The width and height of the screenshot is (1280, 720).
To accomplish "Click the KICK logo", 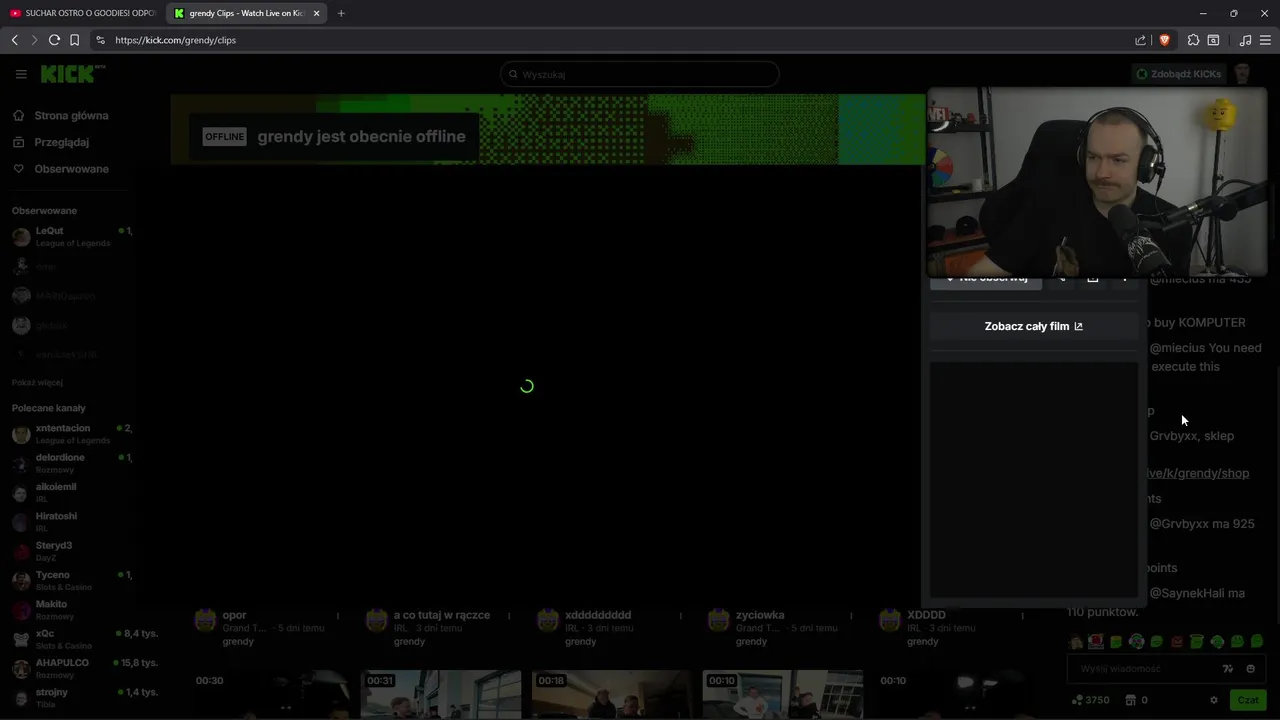I will pos(72,74).
